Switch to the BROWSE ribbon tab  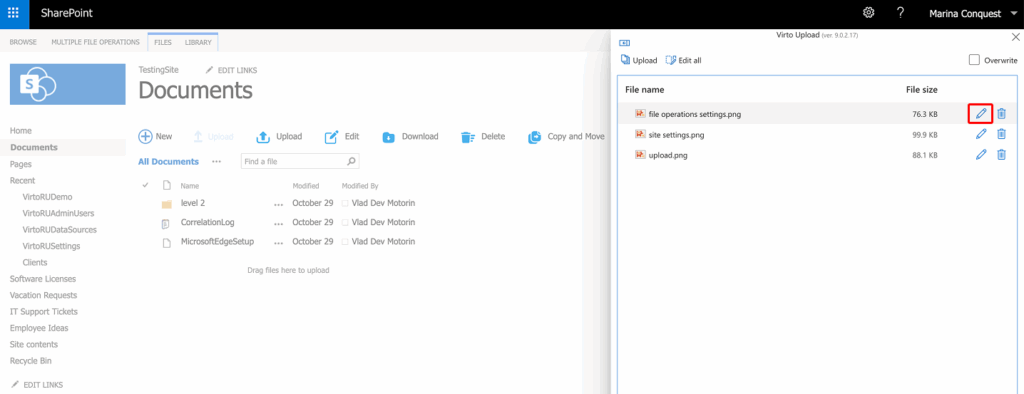pos(23,42)
